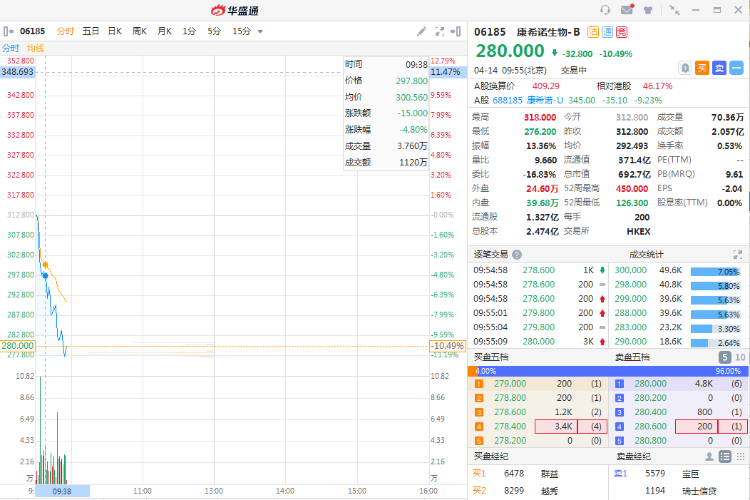Select the 五日 five-day chart tab
The height and width of the screenshot is (500, 750).
(91, 32)
